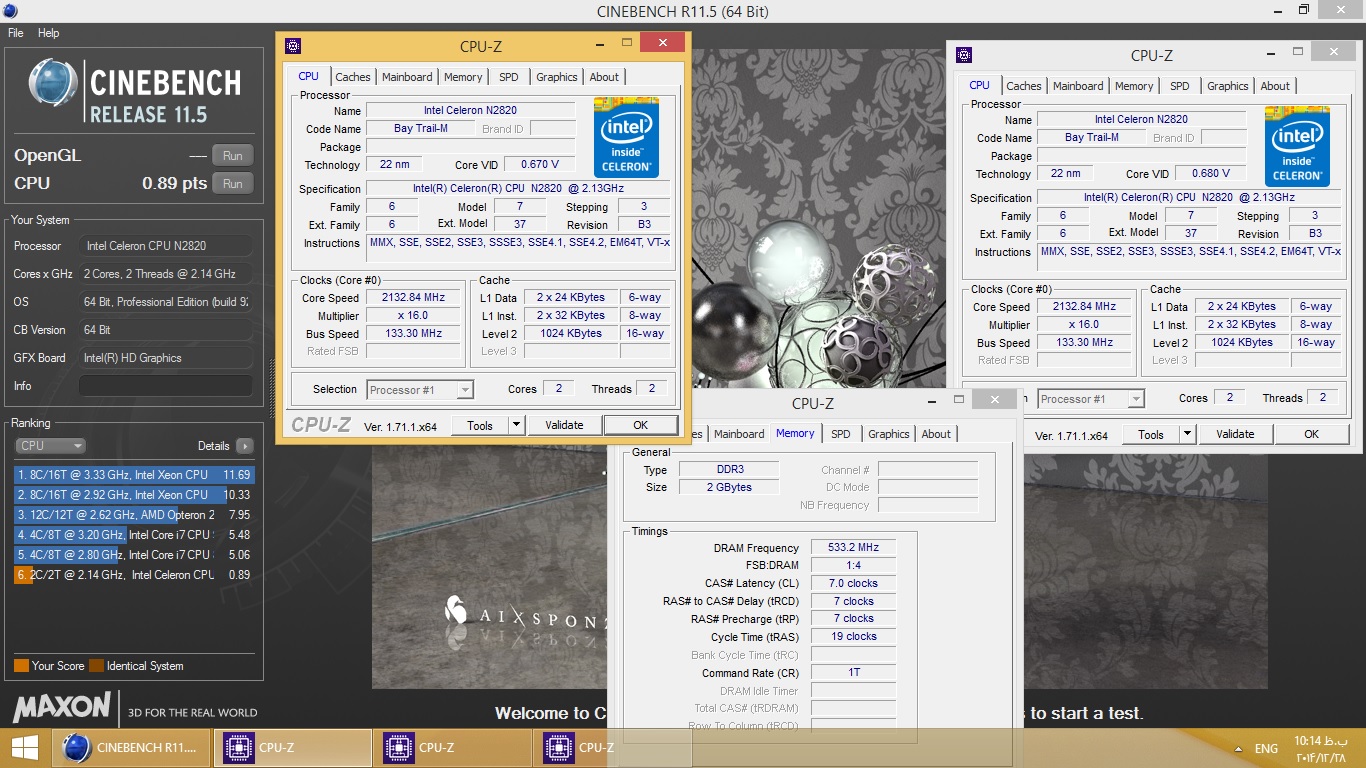The image size is (1366, 768).
Task: Open the taskbar clock
Action: (1320, 747)
